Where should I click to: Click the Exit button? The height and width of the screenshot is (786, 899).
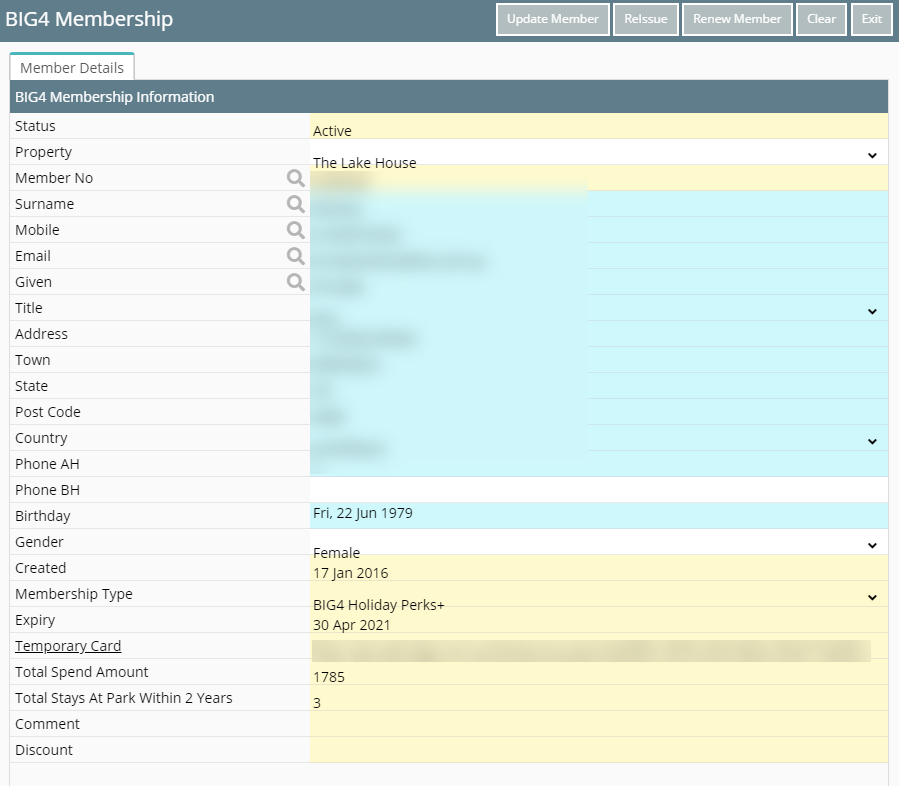click(871, 19)
